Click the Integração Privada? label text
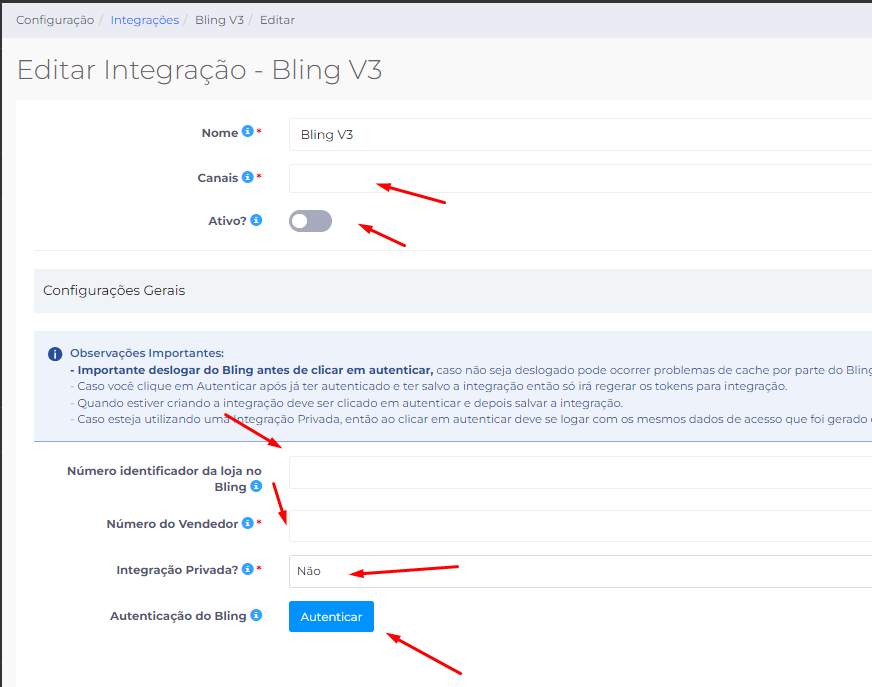The height and width of the screenshot is (687, 872). [177, 570]
